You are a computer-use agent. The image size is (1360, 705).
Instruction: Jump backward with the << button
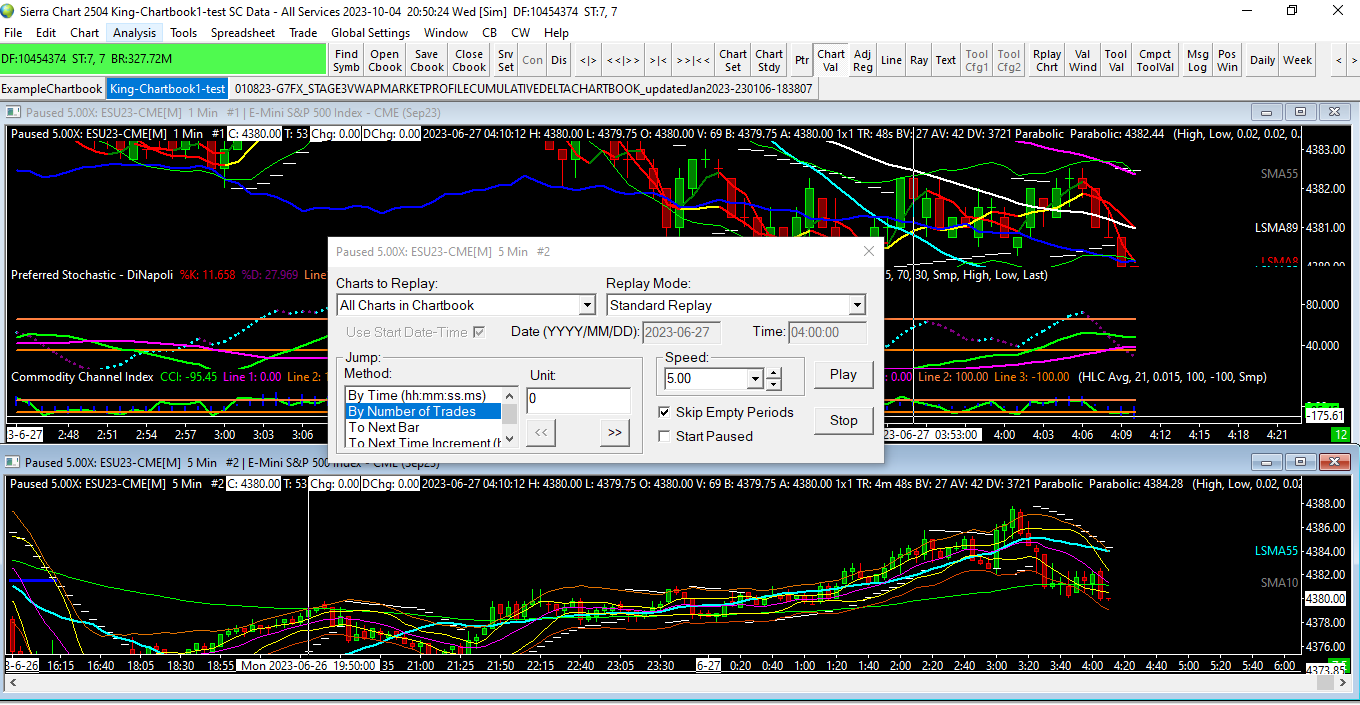[x=540, y=432]
